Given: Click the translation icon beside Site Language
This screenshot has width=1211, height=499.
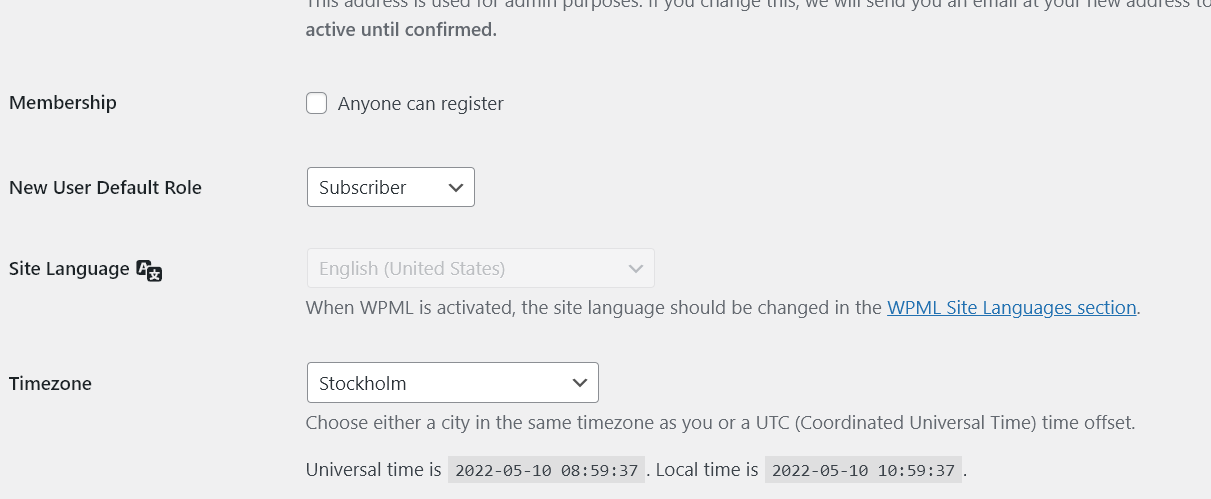Looking at the screenshot, I should tap(149, 270).
